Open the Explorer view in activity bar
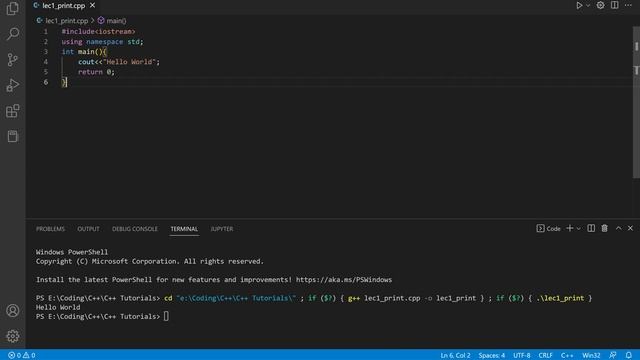This screenshot has width=640, height=360. (13, 8)
